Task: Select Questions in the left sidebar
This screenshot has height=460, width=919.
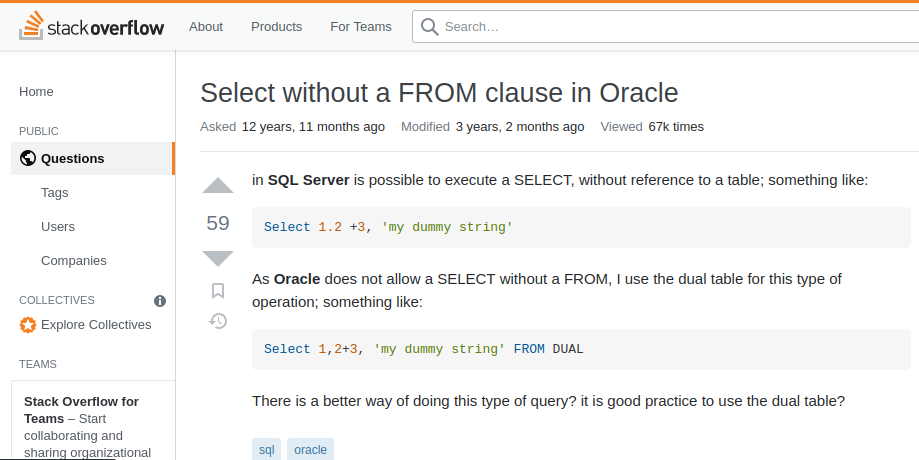Action: click(x=93, y=158)
